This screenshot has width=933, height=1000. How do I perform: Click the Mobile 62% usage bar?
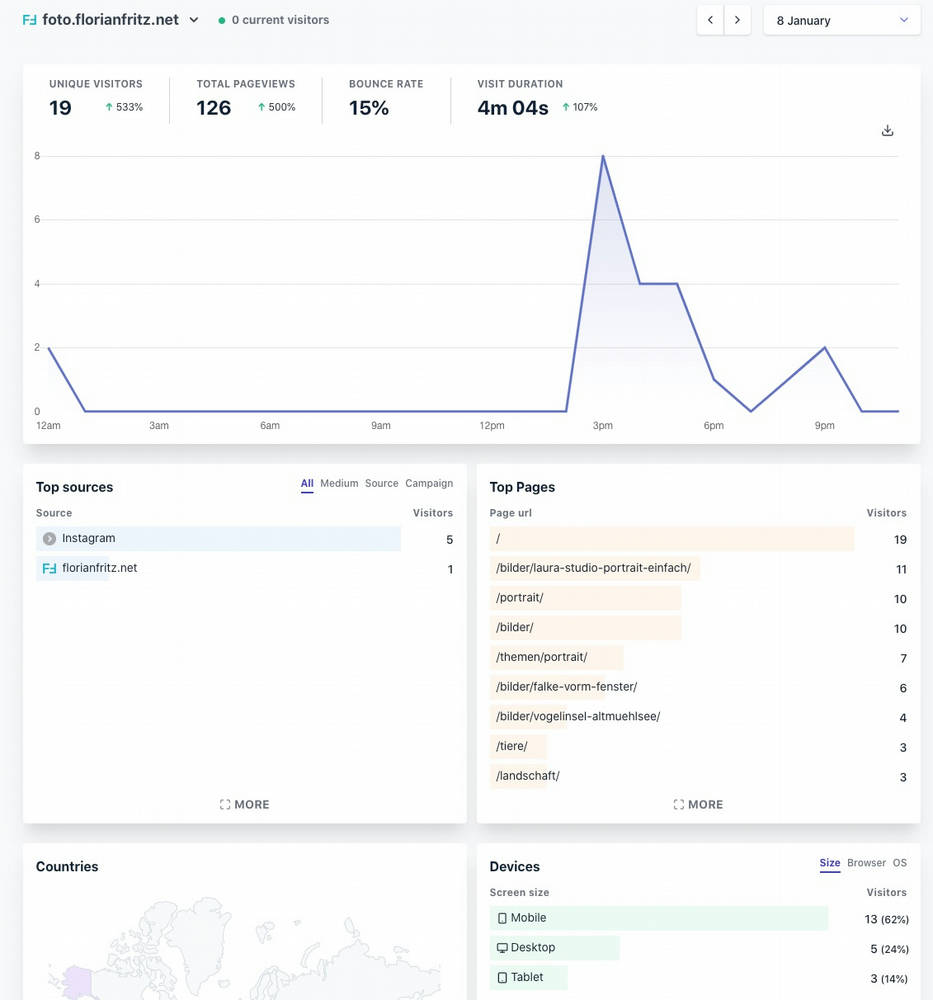click(660, 917)
